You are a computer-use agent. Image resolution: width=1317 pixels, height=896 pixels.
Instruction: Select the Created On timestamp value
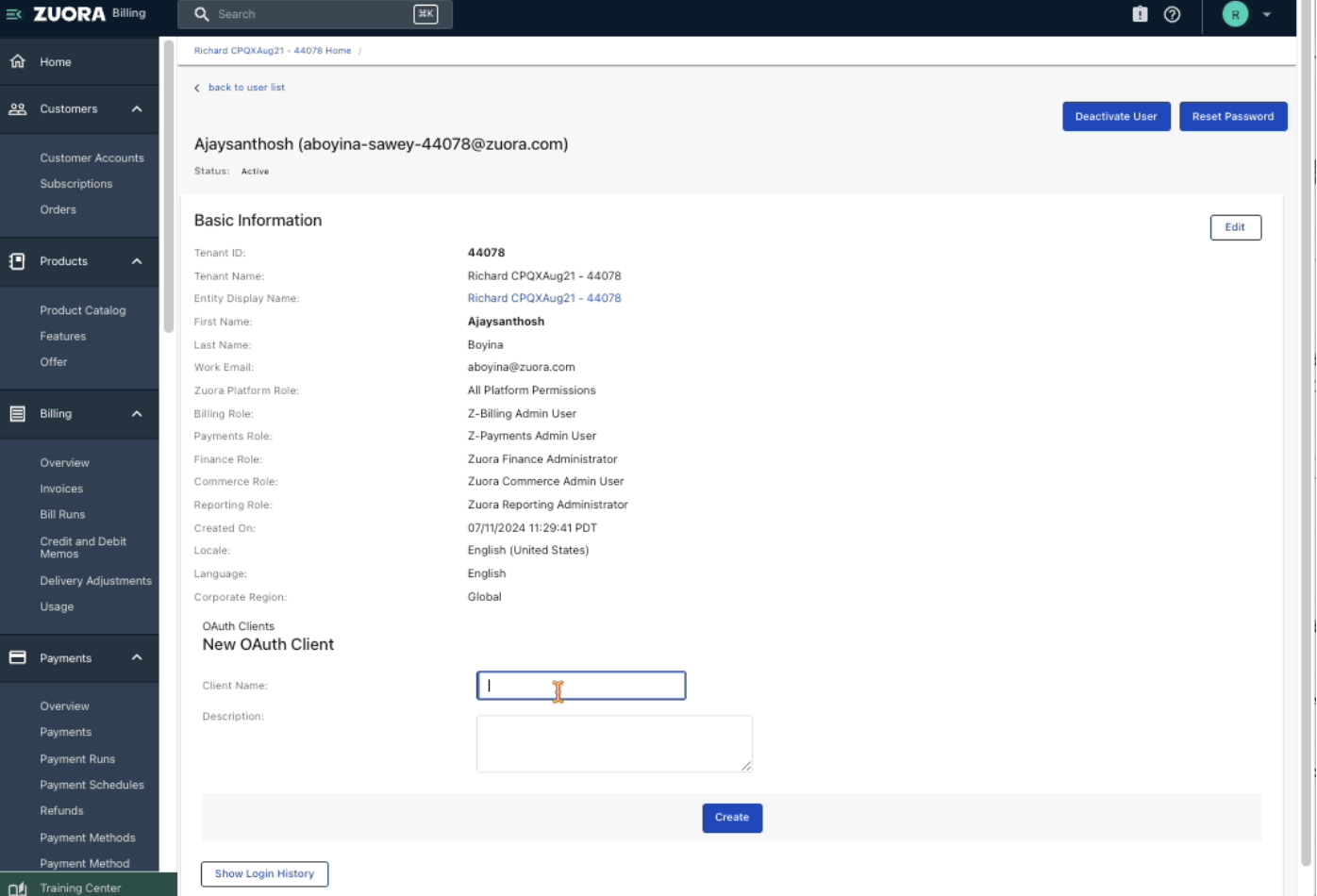532,528
